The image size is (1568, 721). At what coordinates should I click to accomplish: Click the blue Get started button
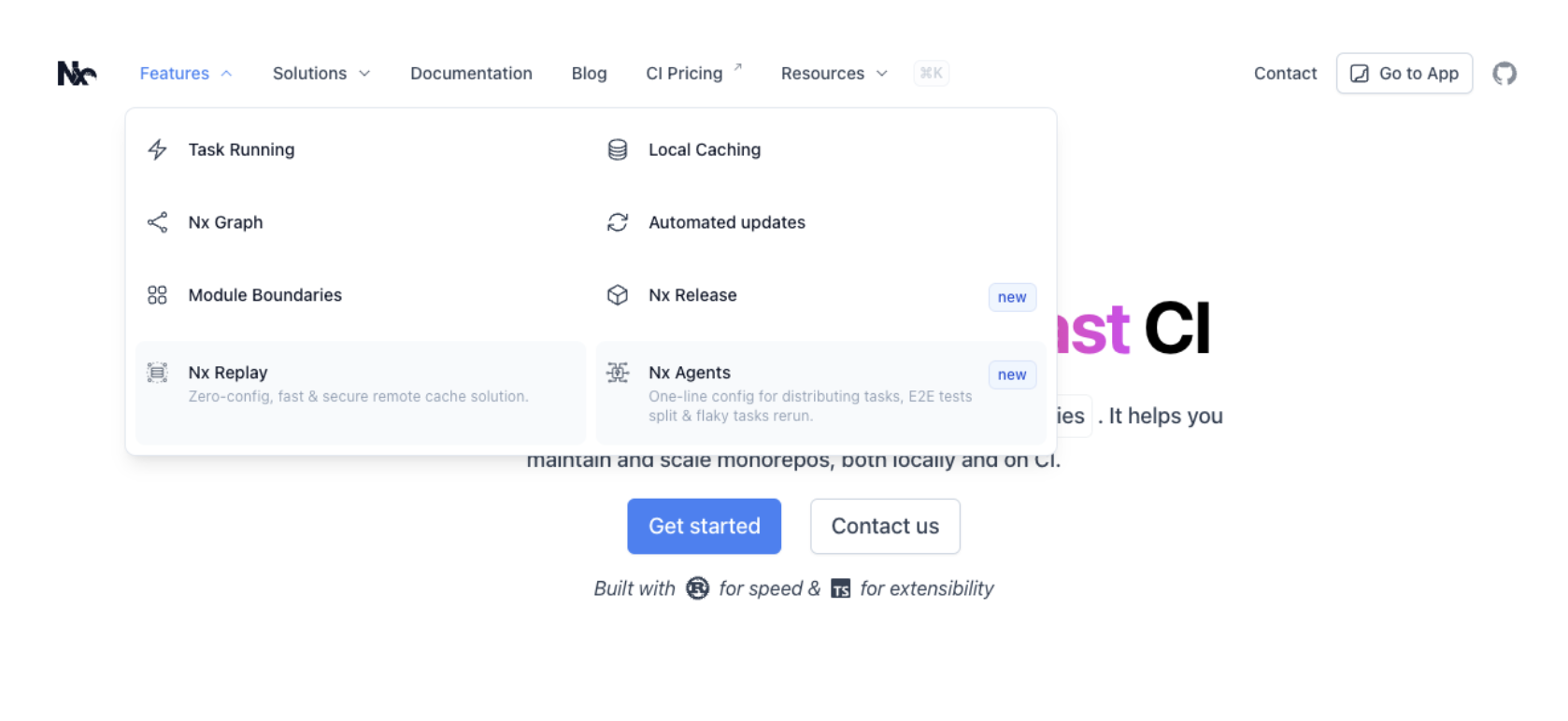(704, 526)
